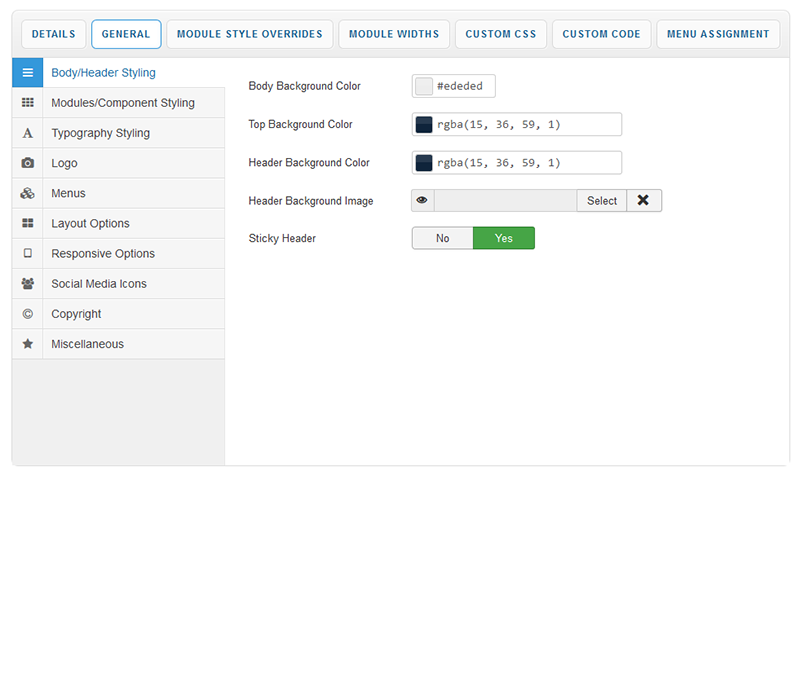Image resolution: width=800 pixels, height=674 pixels.
Task: Click the Layout Options blocks icon
Action: (x=27, y=223)
